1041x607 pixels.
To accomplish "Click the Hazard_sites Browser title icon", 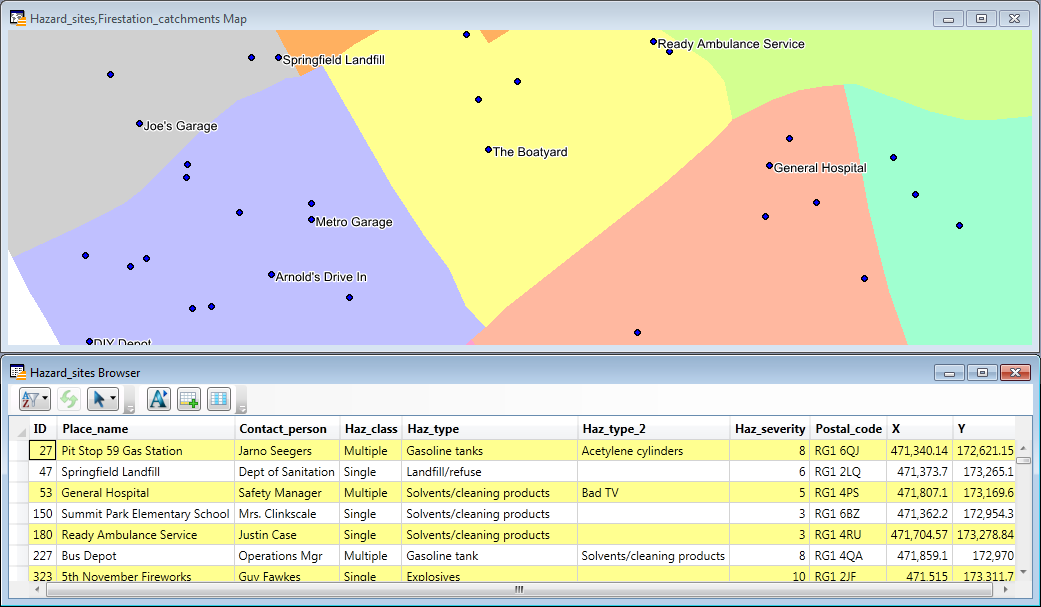I will (x=18, y=372).
